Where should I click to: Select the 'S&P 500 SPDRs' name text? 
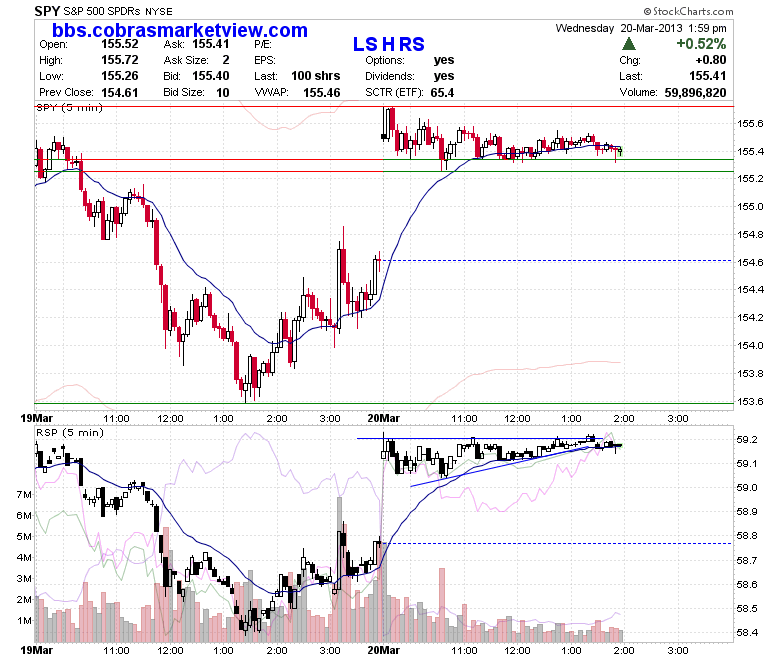coord(103,11)
